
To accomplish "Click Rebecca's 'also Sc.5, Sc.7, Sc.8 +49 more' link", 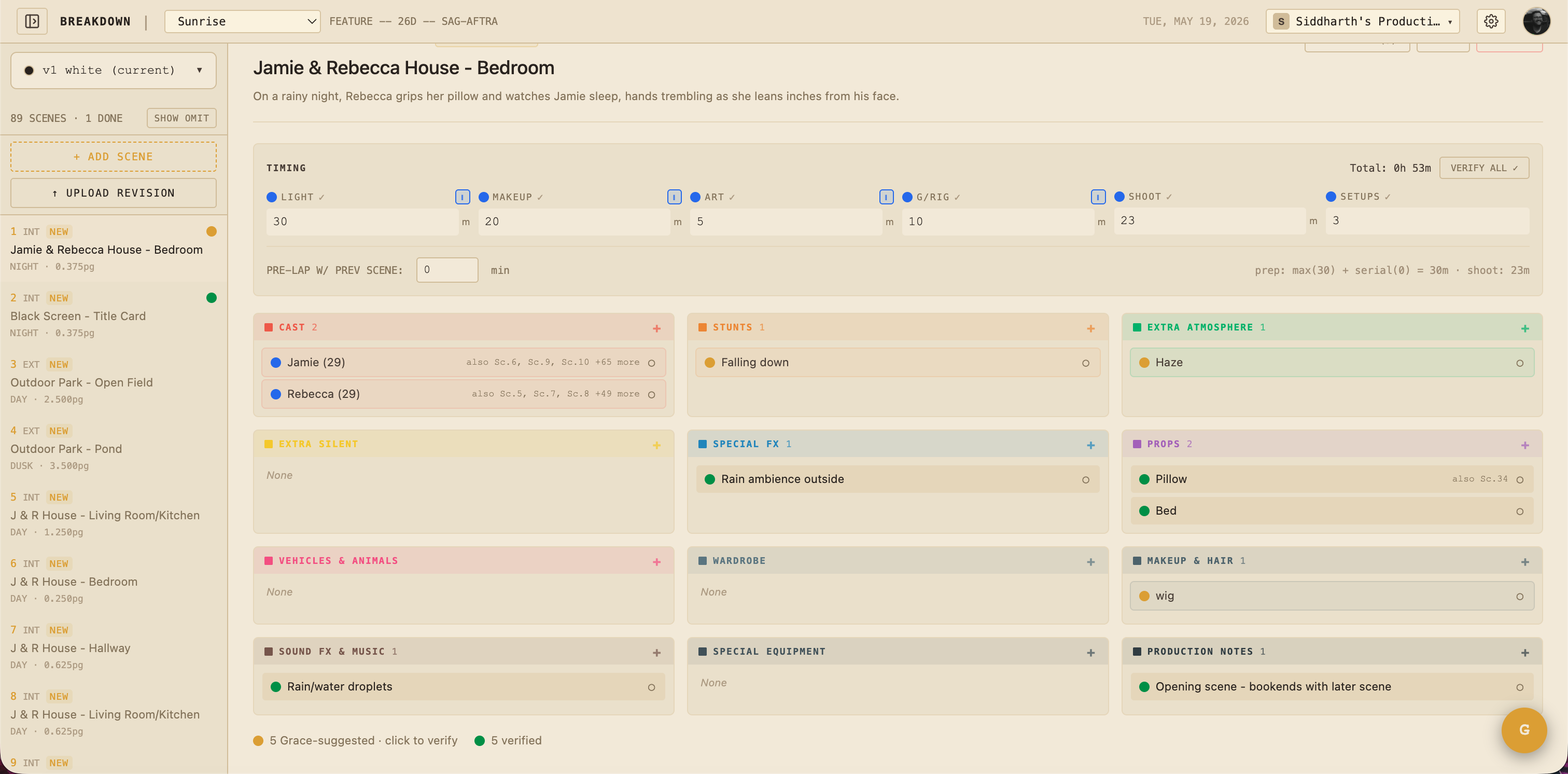I will pos(555,393).
